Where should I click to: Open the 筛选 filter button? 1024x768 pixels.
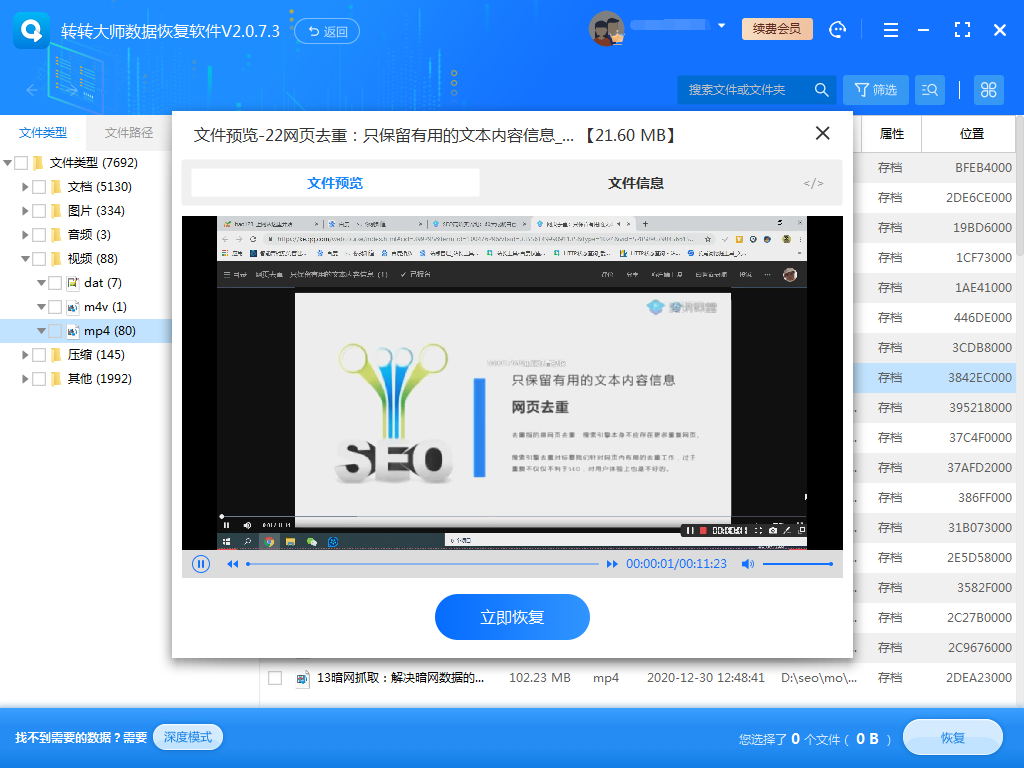[876, 89]
